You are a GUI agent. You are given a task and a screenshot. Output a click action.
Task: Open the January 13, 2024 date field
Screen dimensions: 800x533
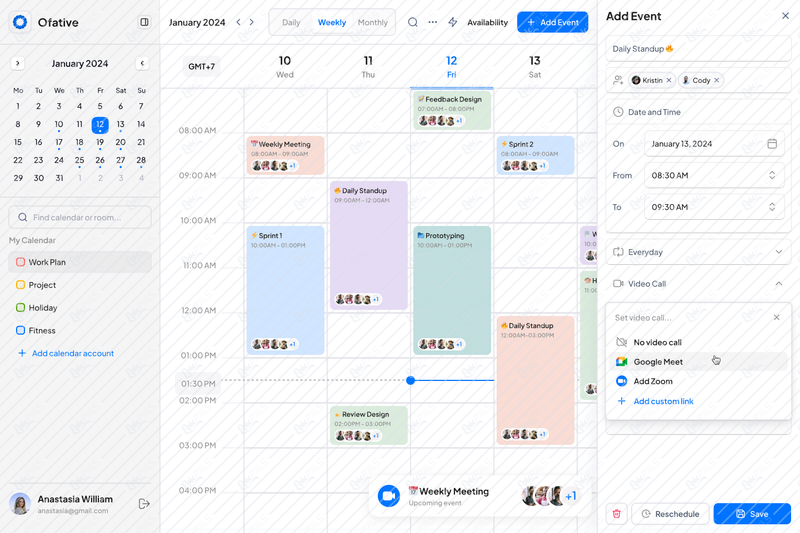coord(714,144)
